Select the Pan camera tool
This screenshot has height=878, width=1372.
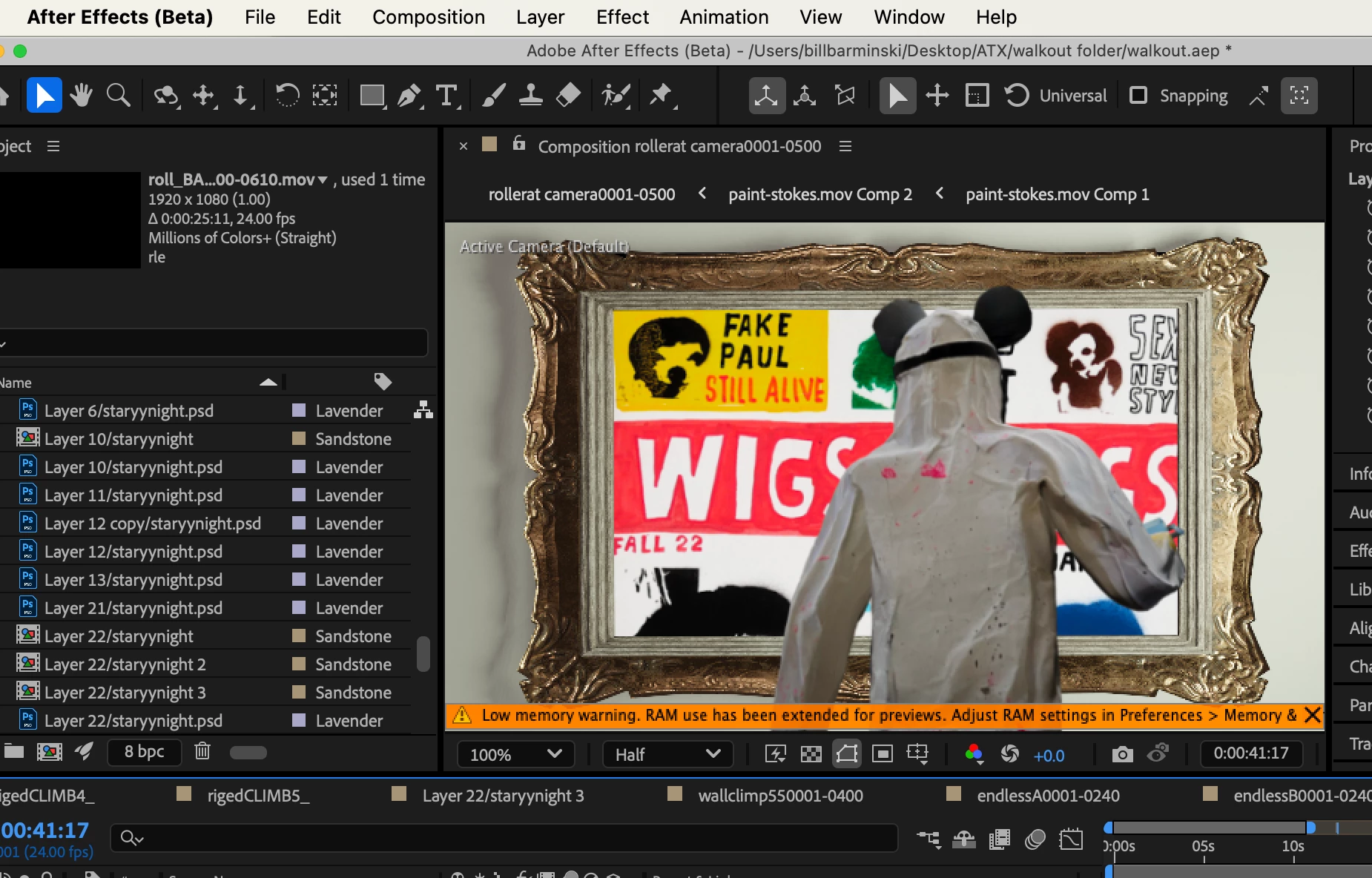point(204,96)
